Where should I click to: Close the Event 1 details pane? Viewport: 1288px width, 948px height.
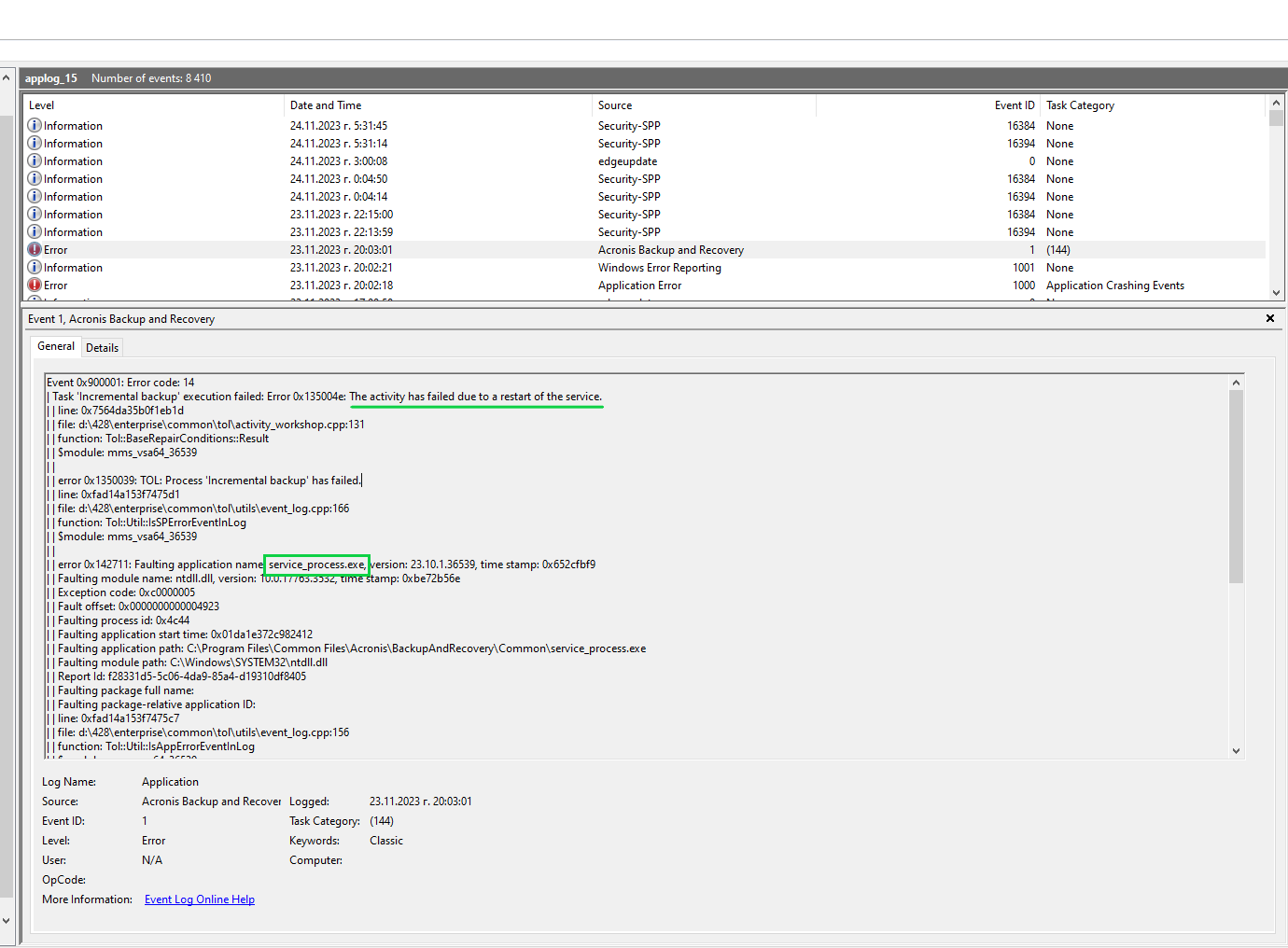coord(1270,318)
